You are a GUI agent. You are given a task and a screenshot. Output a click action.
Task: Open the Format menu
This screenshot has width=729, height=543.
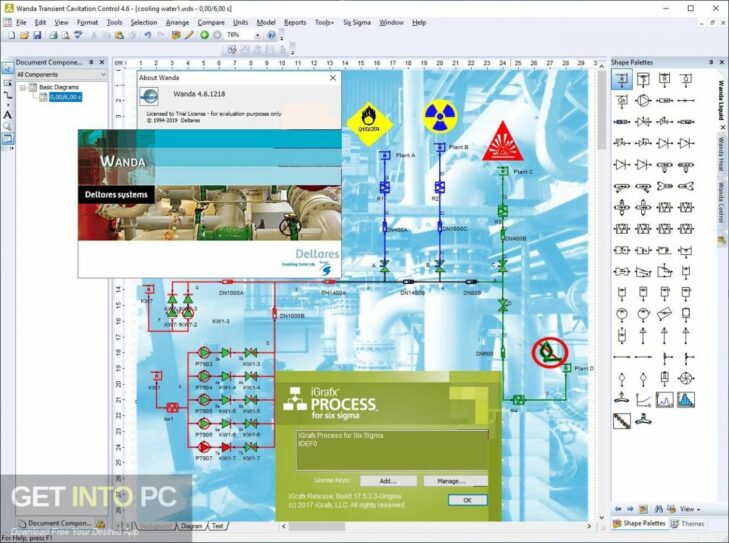87,22
